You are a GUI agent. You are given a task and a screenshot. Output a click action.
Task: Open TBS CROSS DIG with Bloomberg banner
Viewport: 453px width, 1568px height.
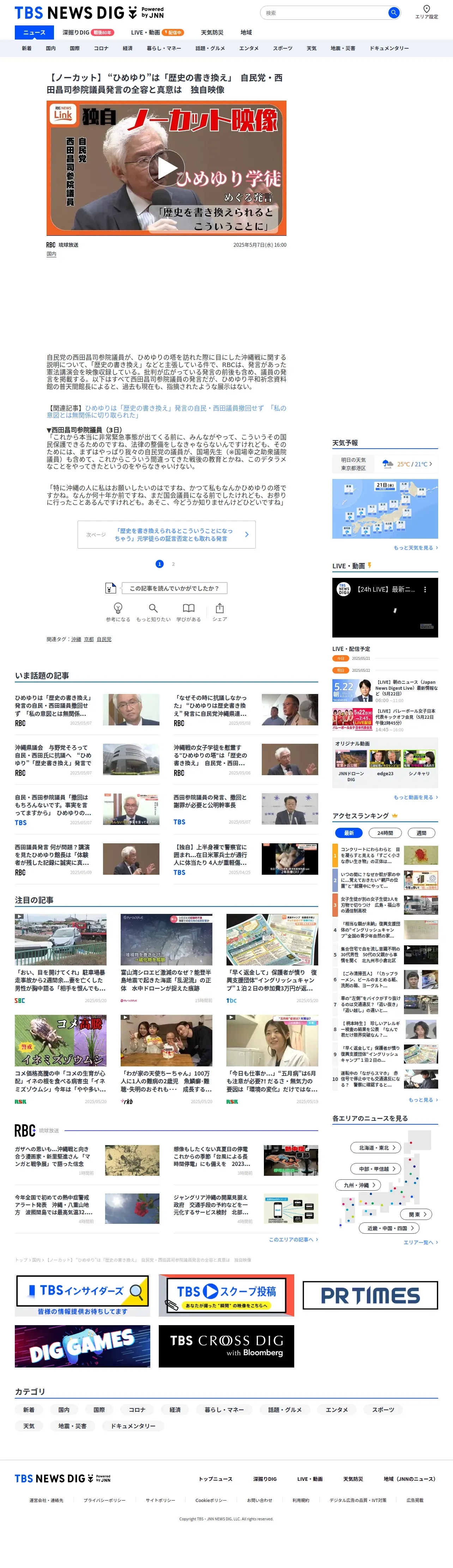[226, 1346]
